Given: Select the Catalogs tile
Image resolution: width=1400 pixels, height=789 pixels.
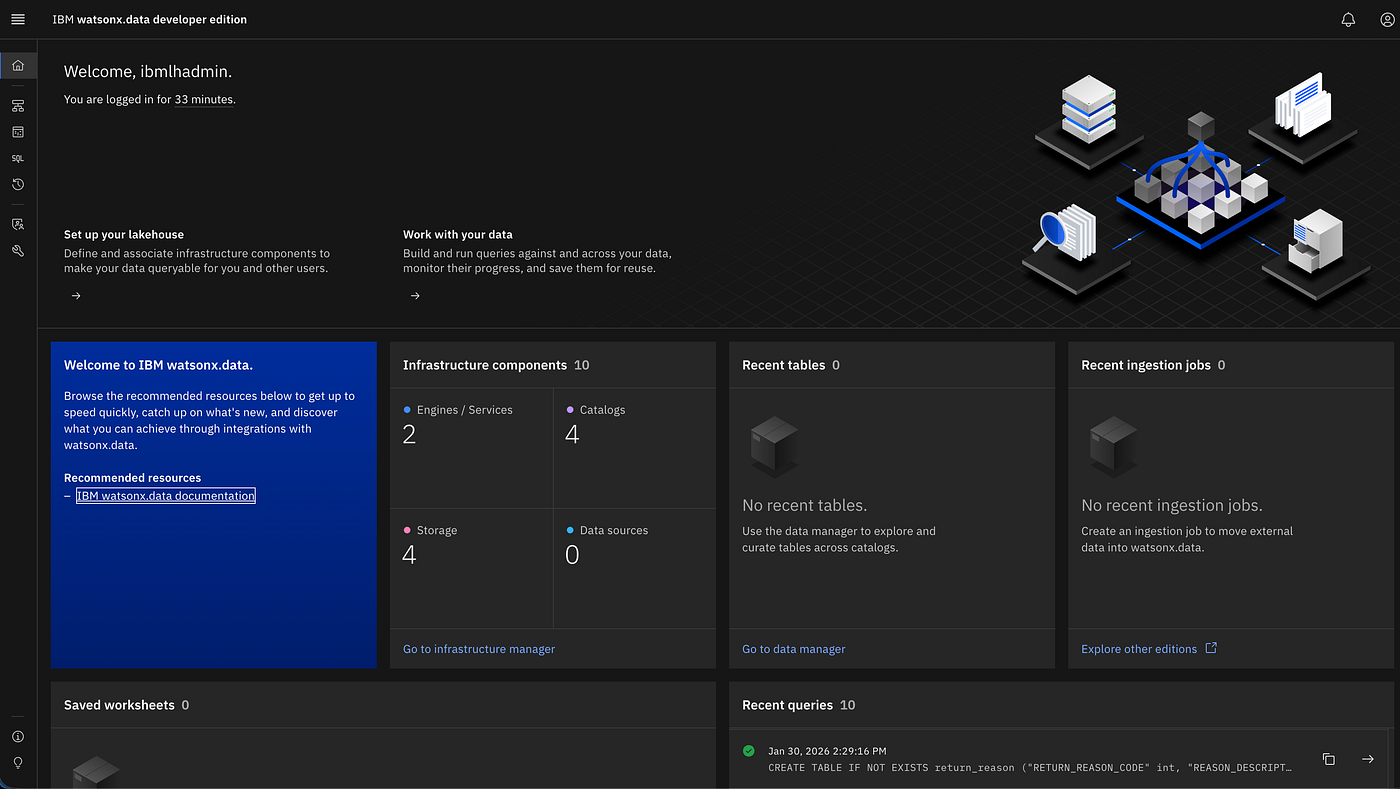Looking at the screenshot, I should click(634, 448).
